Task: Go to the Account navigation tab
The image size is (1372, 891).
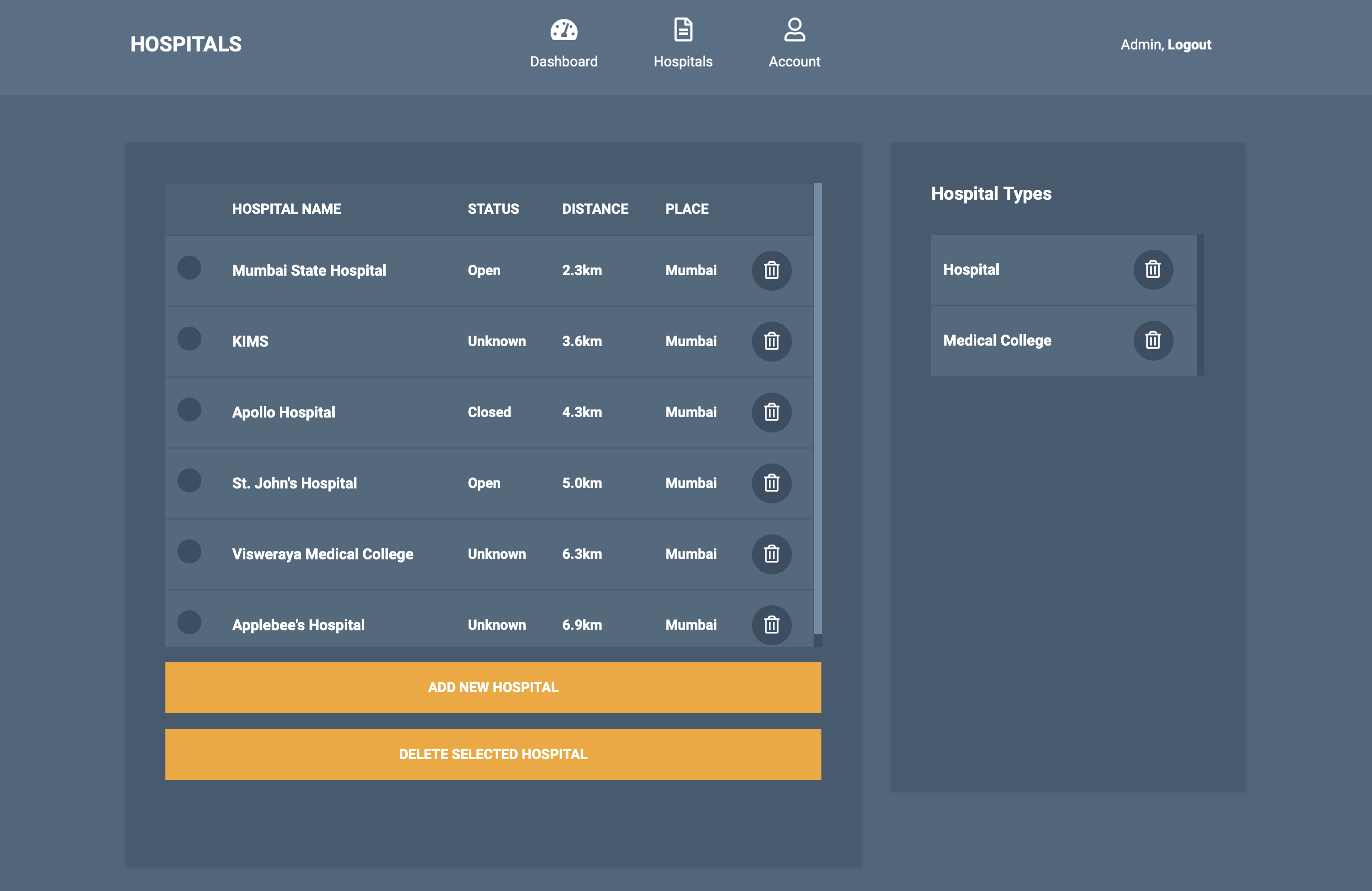Action: click(x=794, y=44)
